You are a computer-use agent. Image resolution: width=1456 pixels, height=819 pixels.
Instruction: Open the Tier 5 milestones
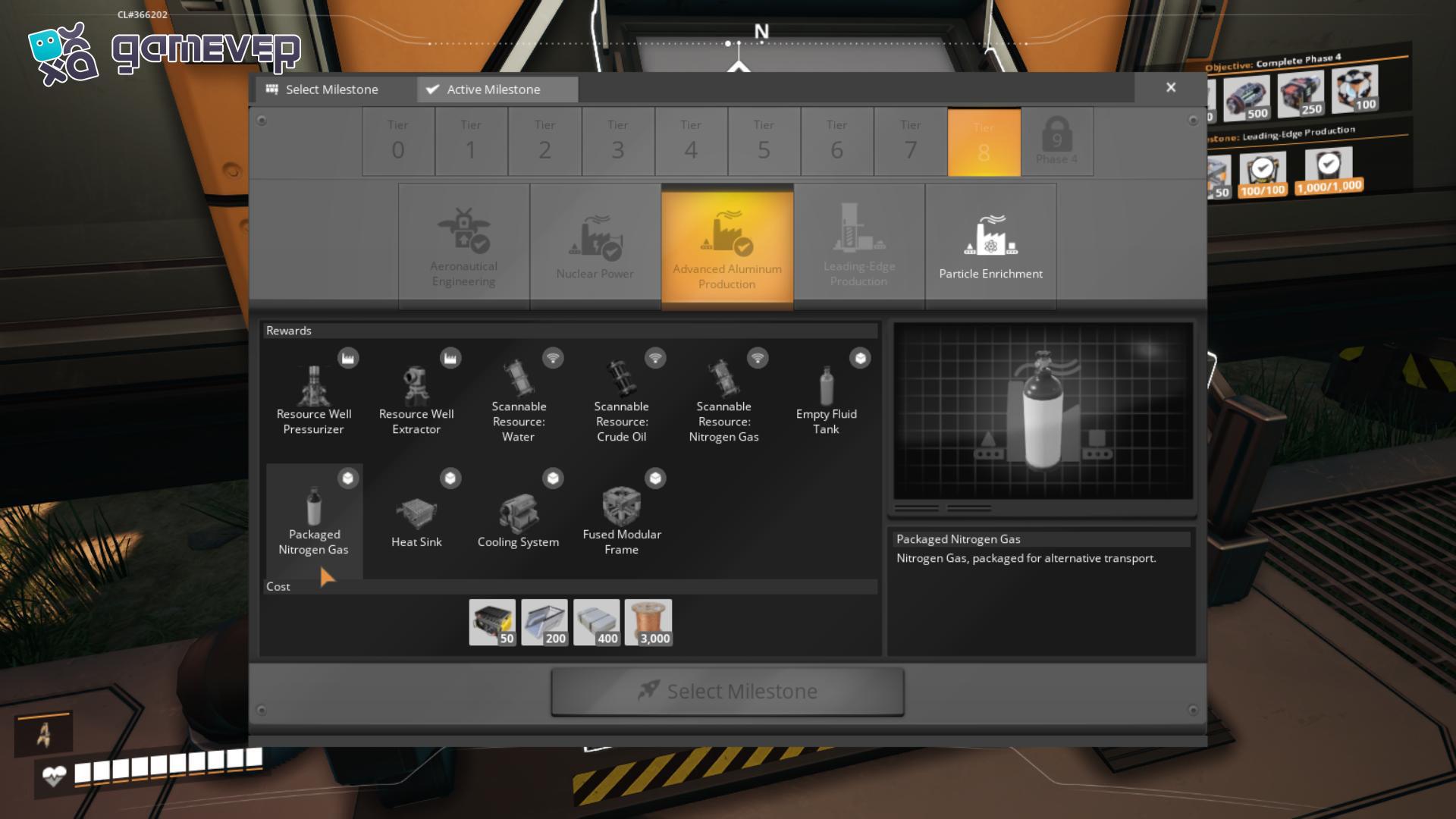[x=764, y=142]
